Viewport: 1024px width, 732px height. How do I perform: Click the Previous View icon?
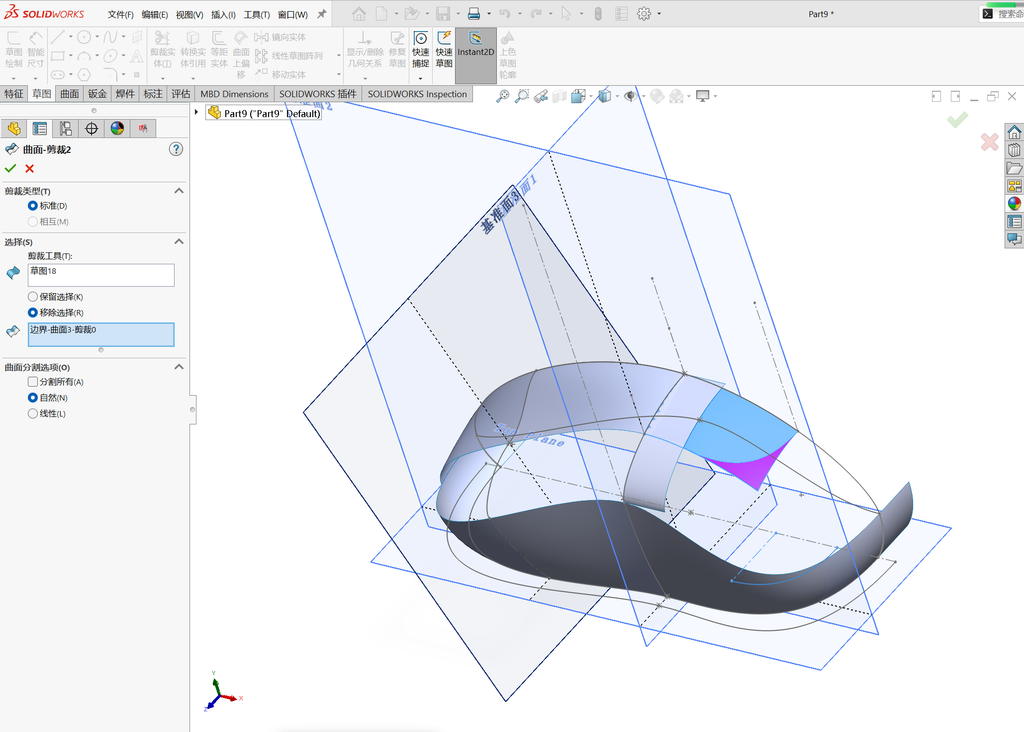click(x=541, y=96)
